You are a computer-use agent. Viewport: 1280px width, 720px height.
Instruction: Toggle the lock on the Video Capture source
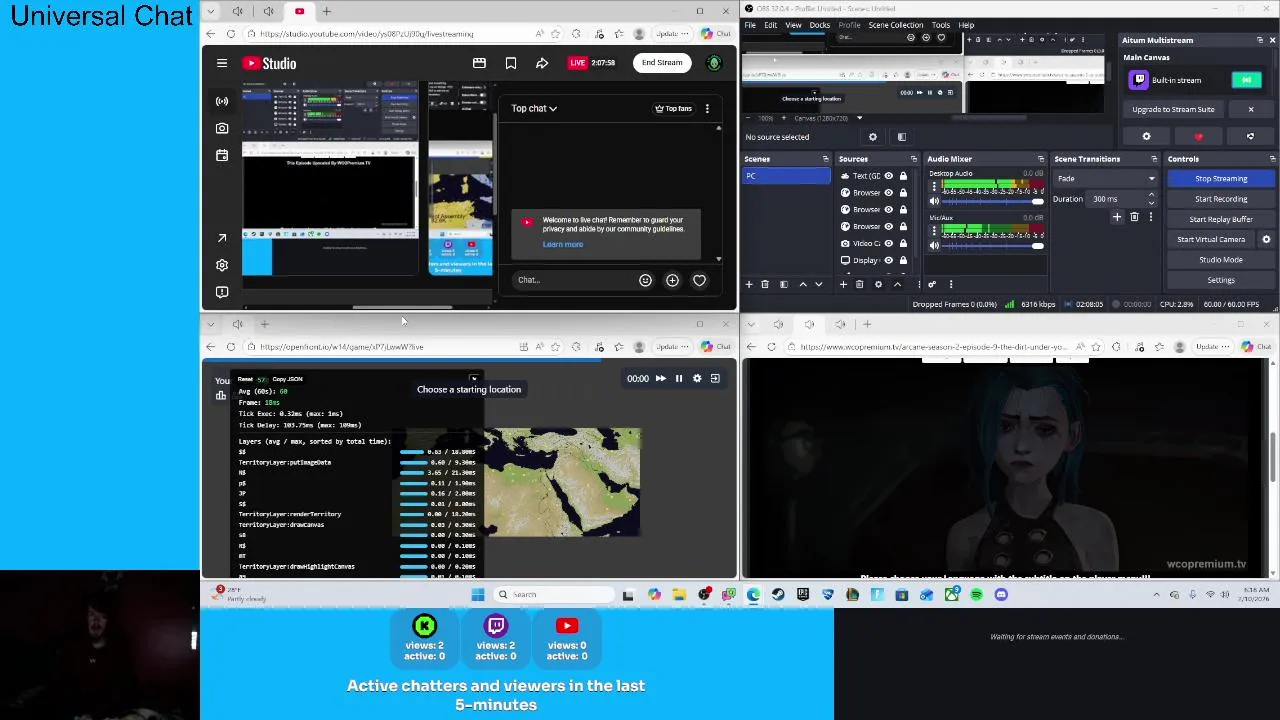tap(903, 243)
